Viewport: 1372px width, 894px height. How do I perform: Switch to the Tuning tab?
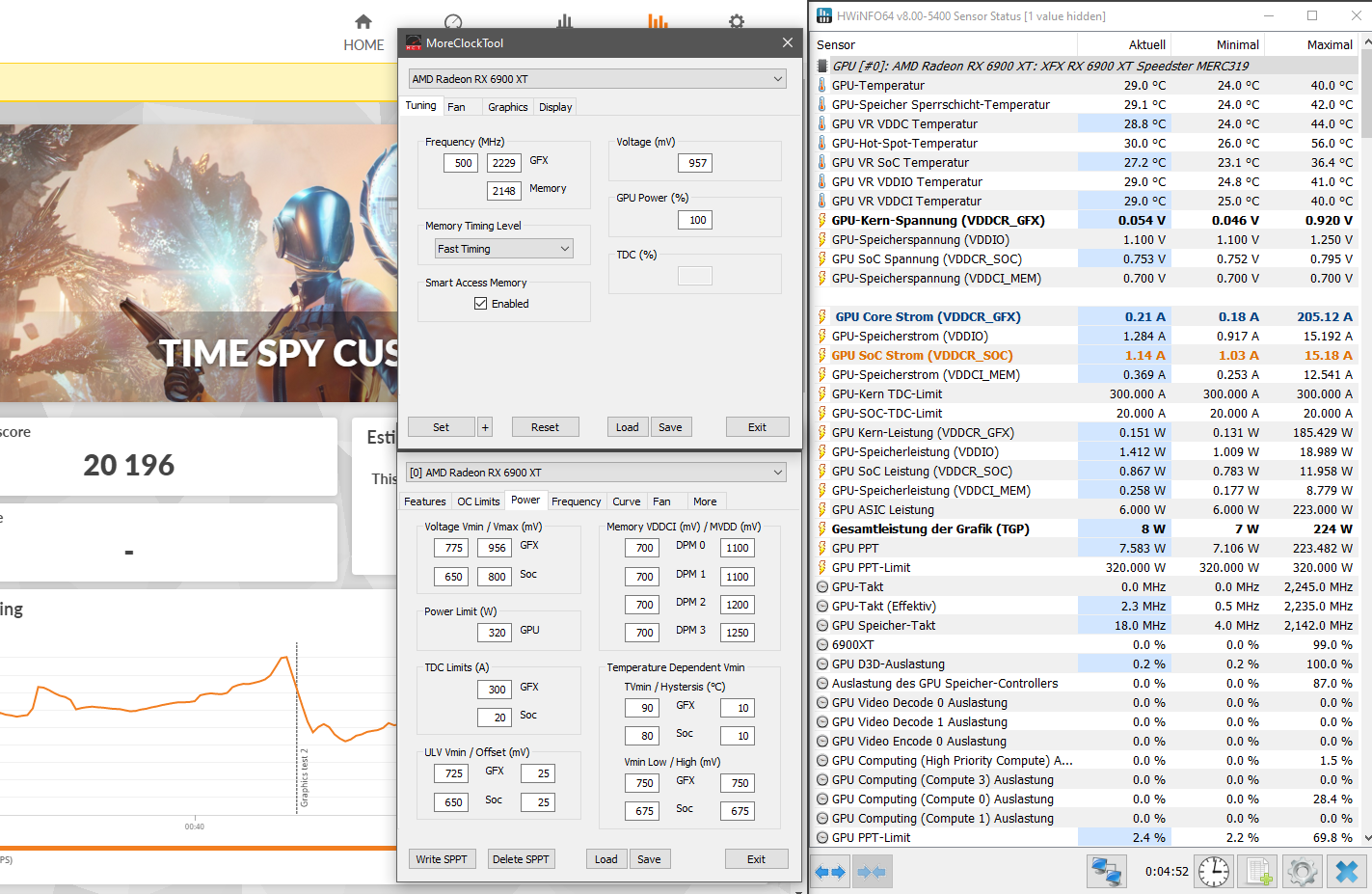tap(420, 105)
